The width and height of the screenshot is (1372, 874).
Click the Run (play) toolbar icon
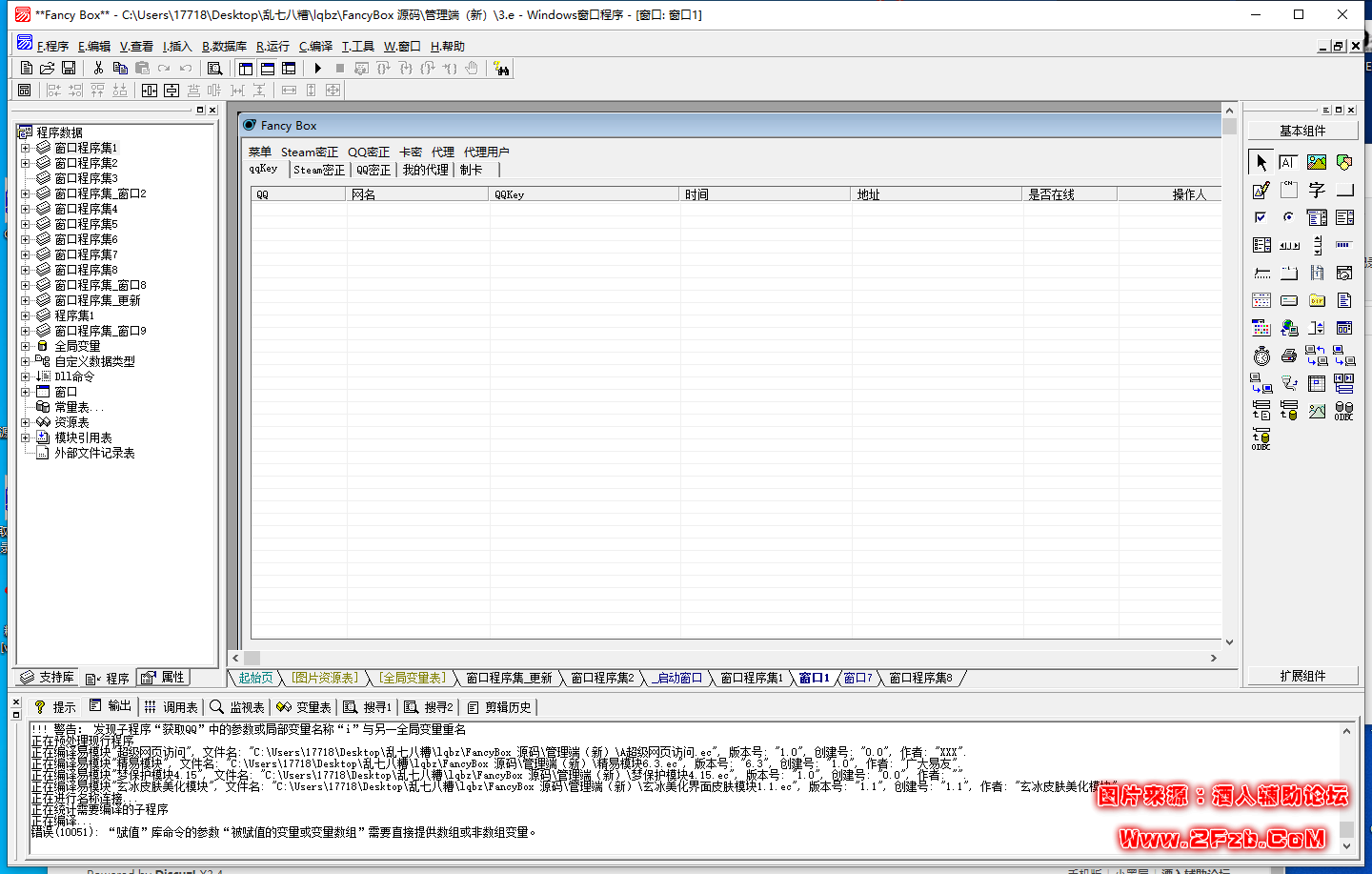point(318,69)
